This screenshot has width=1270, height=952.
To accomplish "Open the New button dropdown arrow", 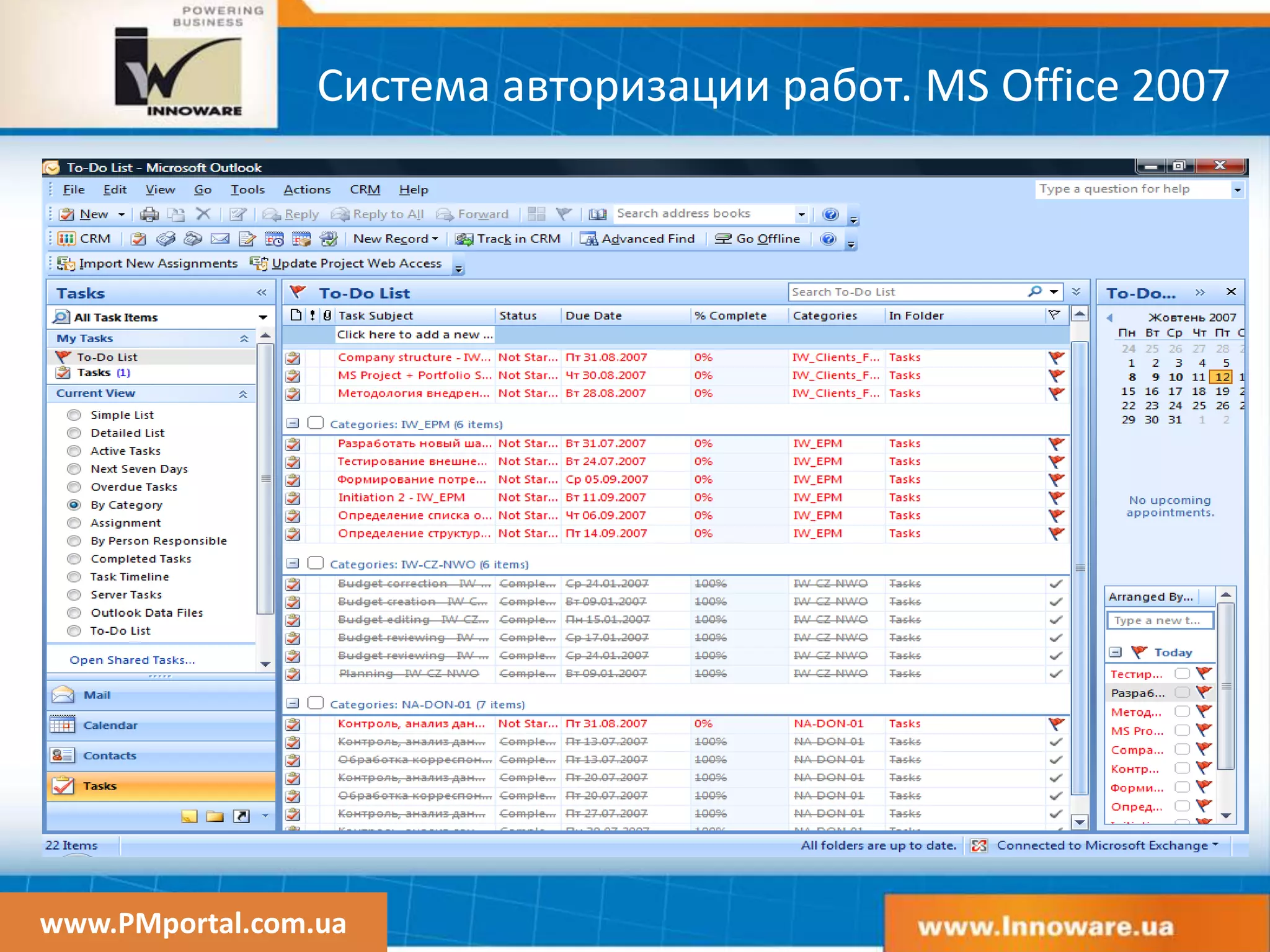I will pos(122,215).
